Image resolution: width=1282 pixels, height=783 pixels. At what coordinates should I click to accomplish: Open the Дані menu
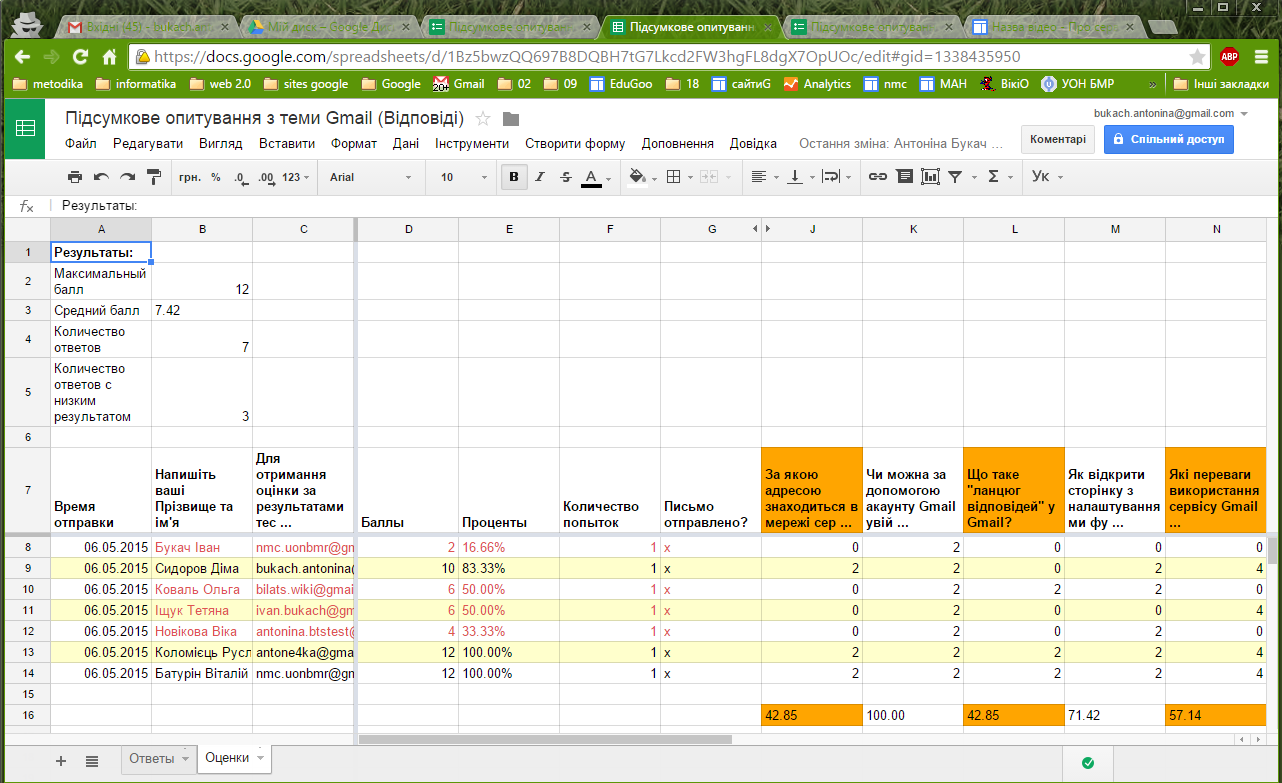click(406, 144)
